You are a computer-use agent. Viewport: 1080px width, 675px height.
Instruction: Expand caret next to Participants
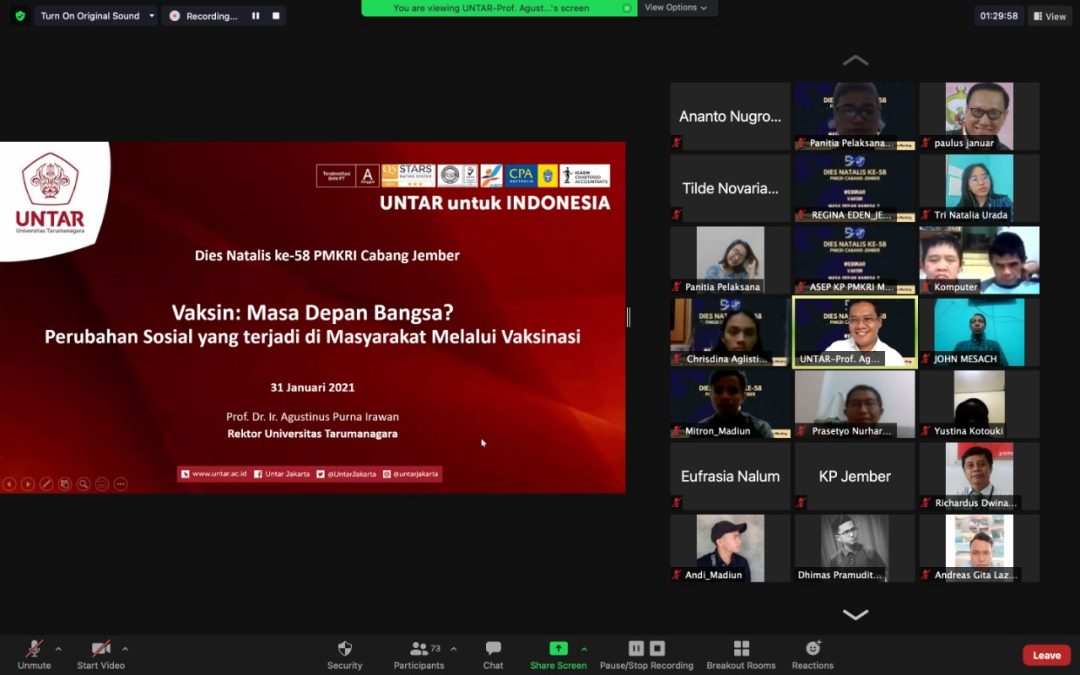coord(453,649)
